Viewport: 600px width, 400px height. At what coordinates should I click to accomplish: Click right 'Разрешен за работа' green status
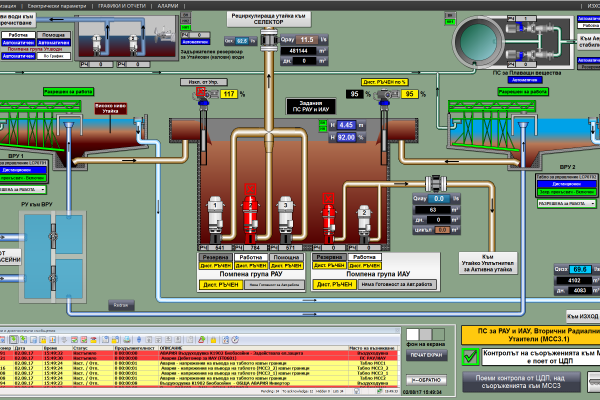coord(523,92)
